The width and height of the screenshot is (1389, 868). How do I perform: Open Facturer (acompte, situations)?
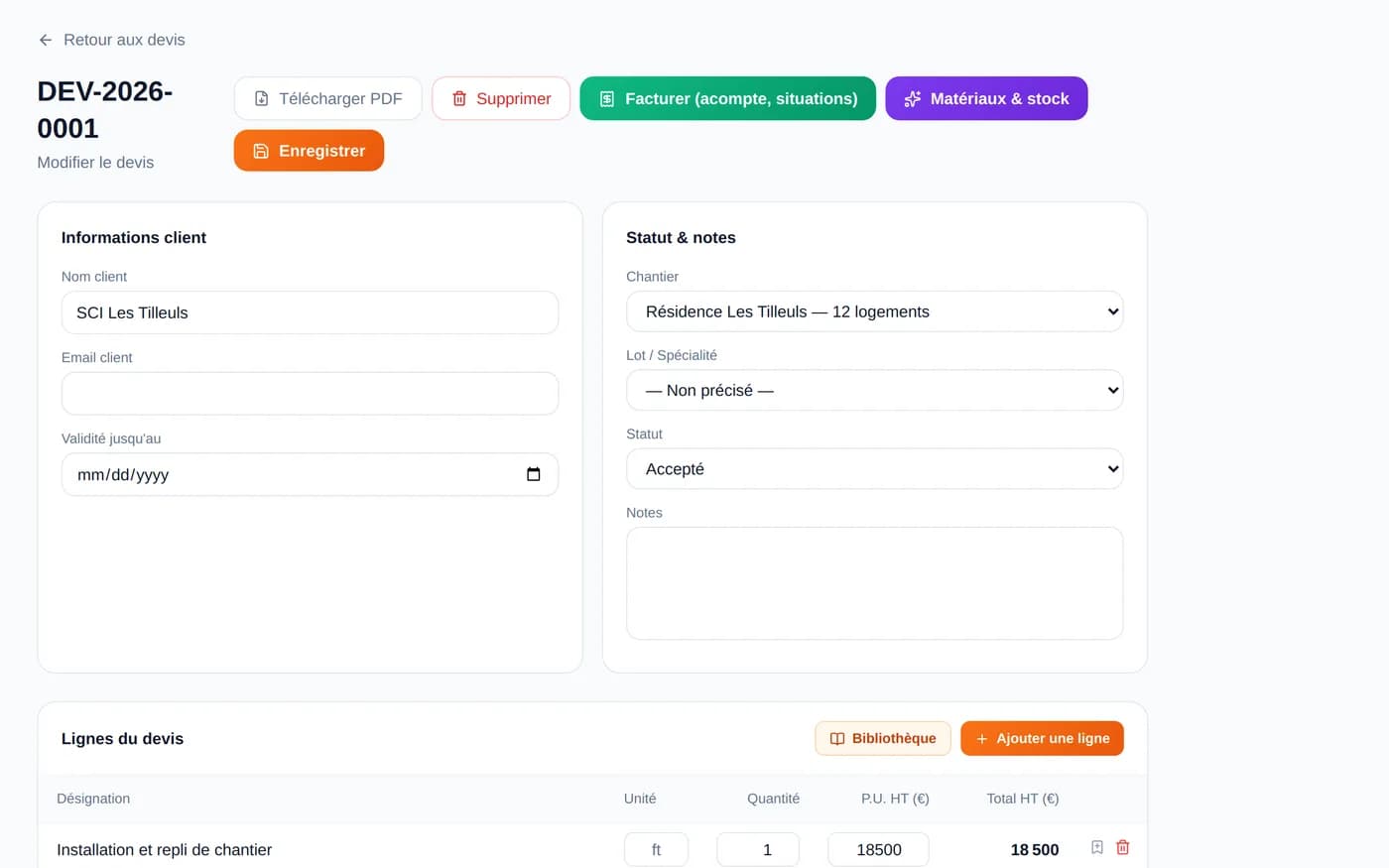coord(727,98)
